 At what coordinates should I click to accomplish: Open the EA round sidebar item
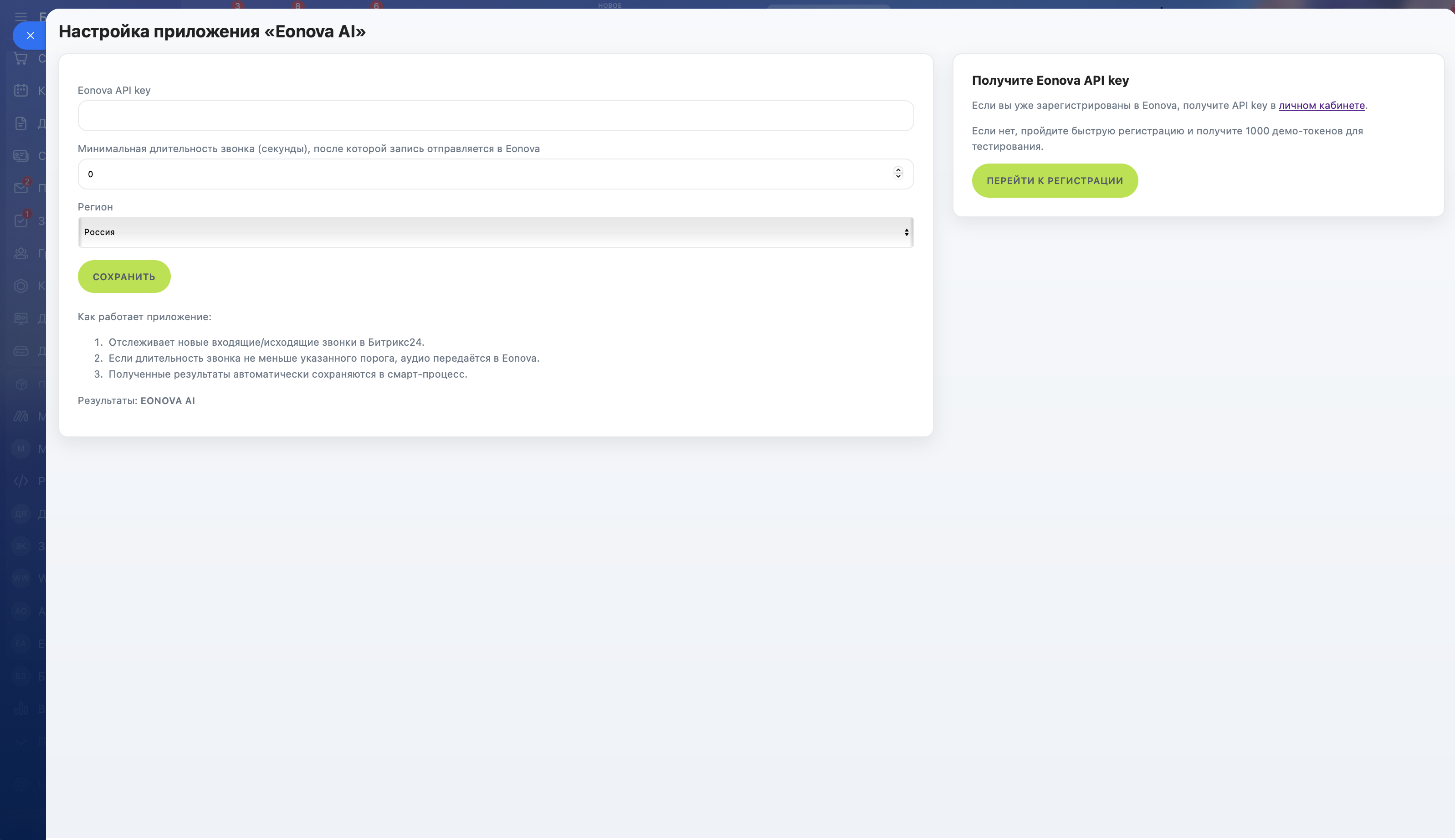coord(21,643)
